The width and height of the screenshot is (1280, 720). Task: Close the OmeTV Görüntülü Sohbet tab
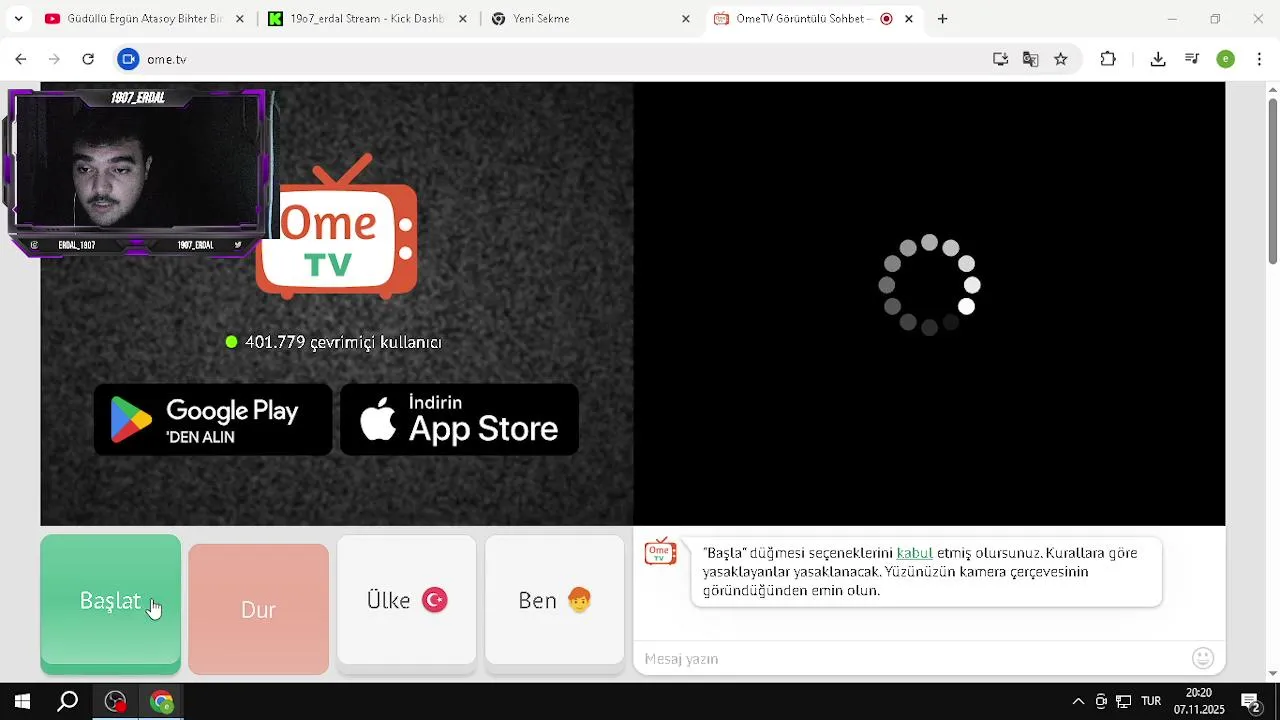[x=909, y=19]
